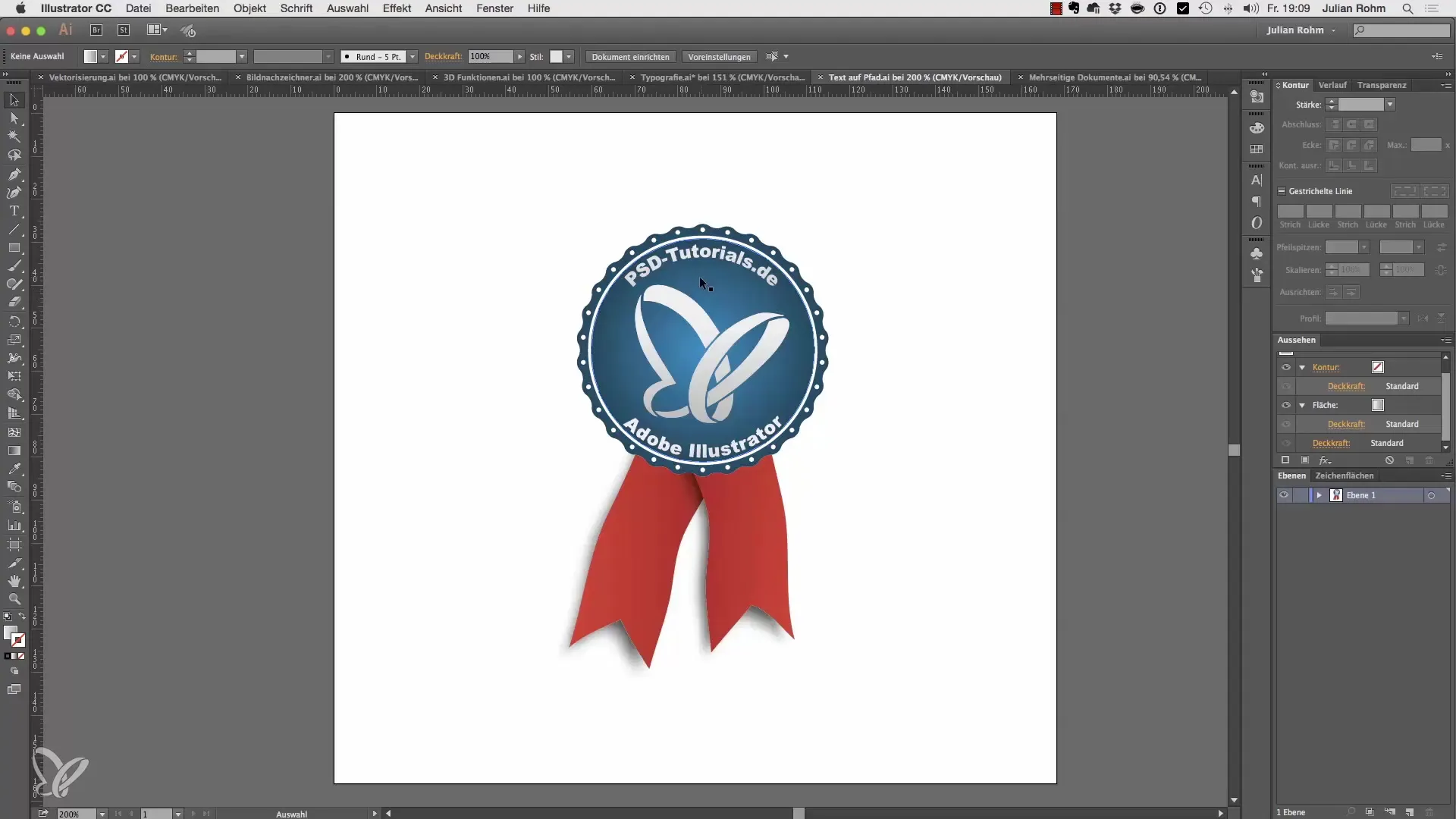Toggle lock column for Ebene 1
Image resolution: width=1456 pixels, height=819 pixels.
(x=1301, y=495)
